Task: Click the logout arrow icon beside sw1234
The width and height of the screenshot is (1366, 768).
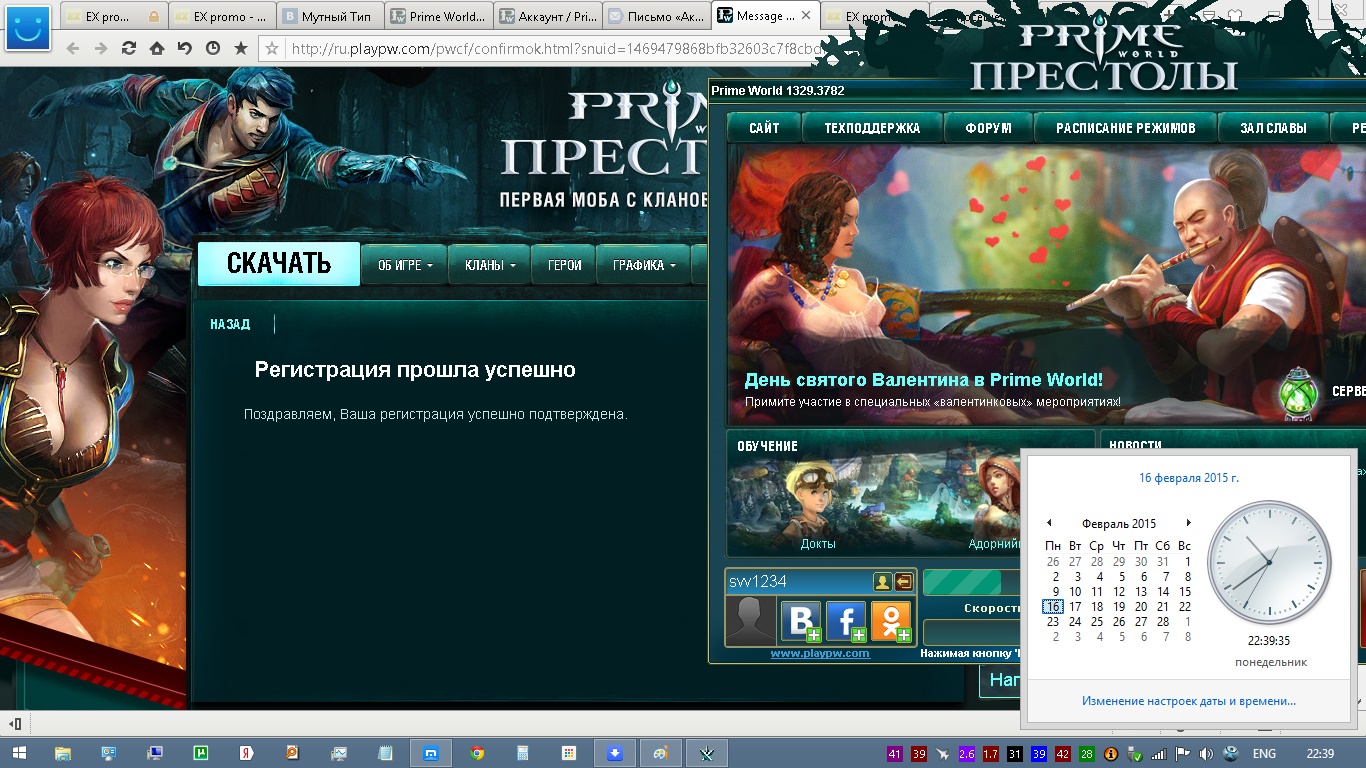Action: (903, 581)
